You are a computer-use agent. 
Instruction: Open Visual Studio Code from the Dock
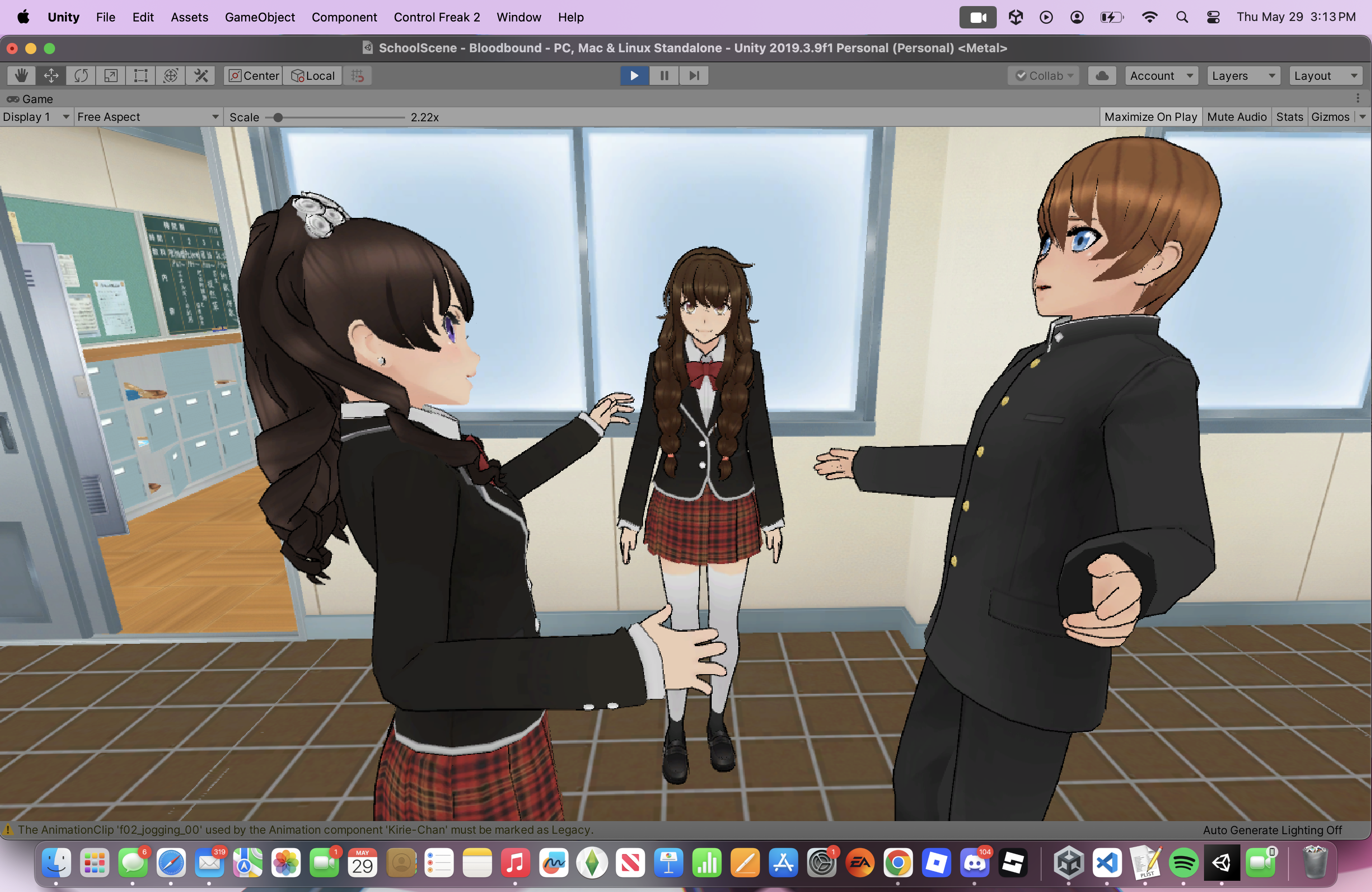(x=1107, y=863)
